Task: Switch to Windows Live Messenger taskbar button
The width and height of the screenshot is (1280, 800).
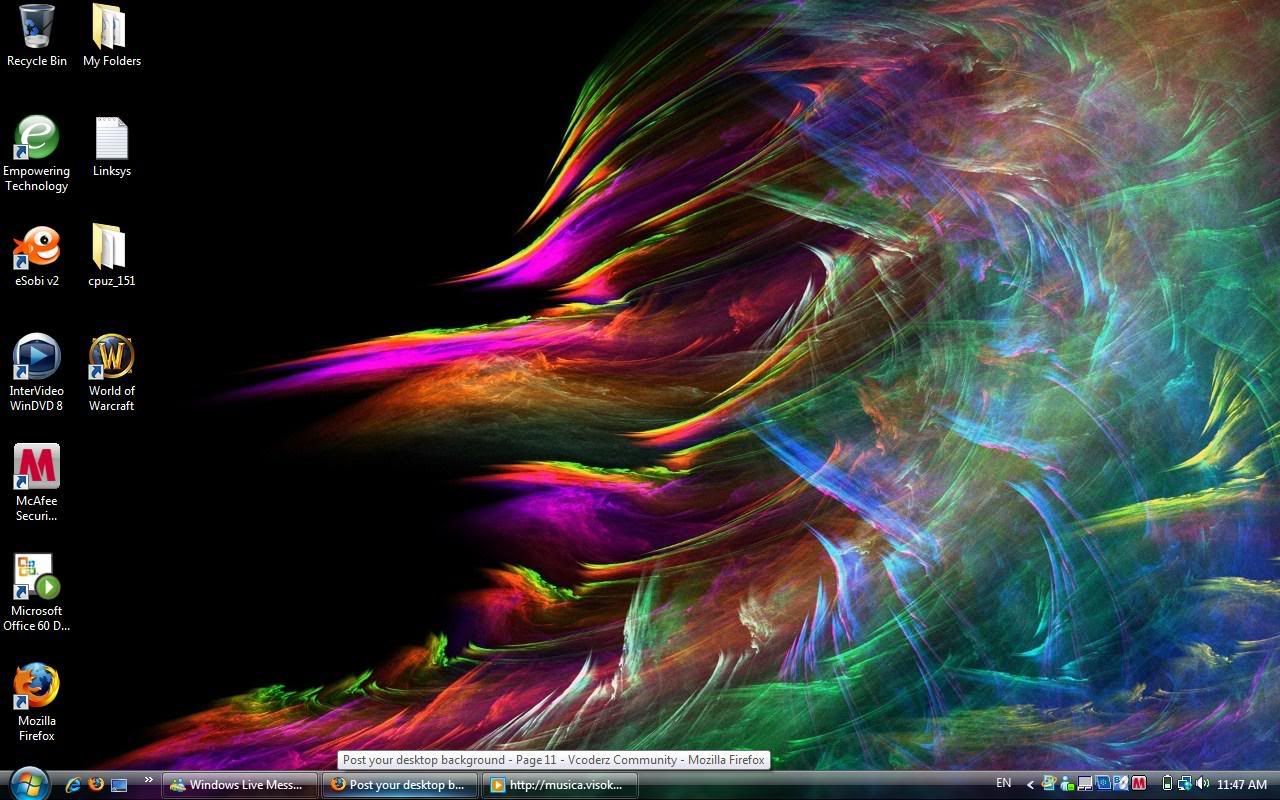Action: tap(239, 785)
